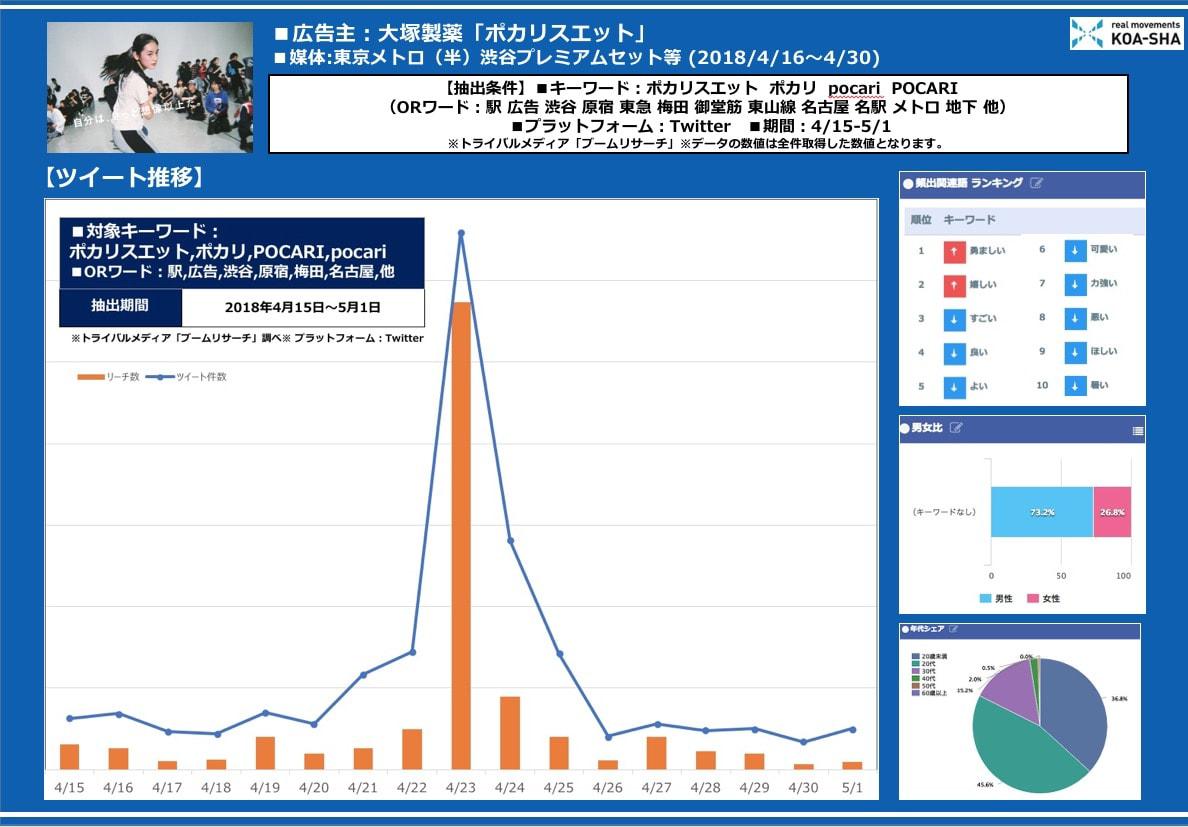Click the Pocari Sweat ad photo thumbnail

pyautogui.click(x=150, y=87)
